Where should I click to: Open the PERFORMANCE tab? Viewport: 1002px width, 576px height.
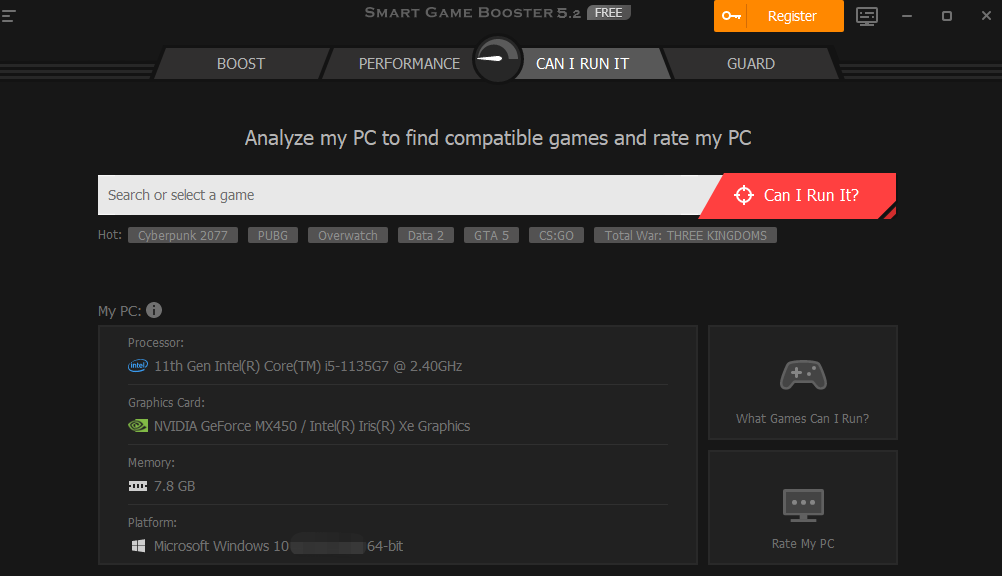coord(409,64)
